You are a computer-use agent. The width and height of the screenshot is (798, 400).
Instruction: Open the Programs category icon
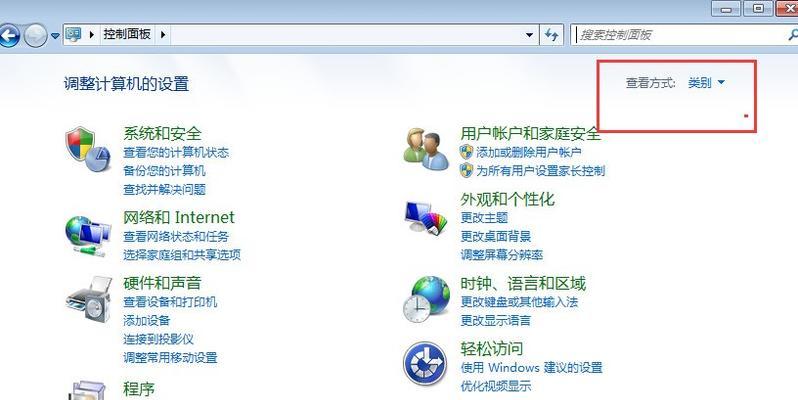89,390
